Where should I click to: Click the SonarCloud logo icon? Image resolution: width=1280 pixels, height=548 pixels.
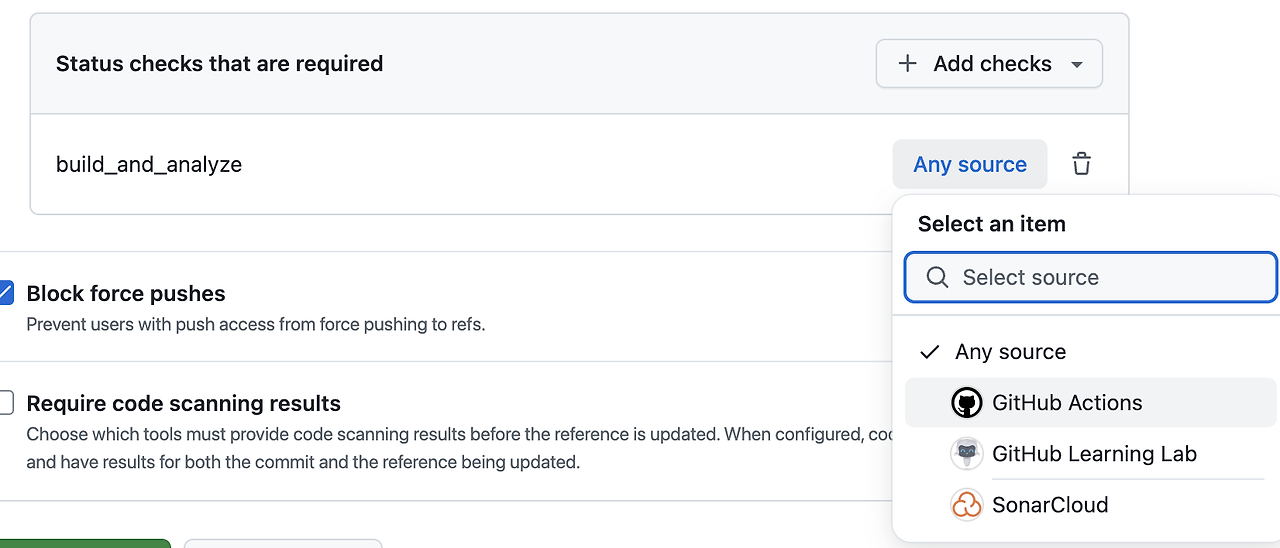(966, 505)
